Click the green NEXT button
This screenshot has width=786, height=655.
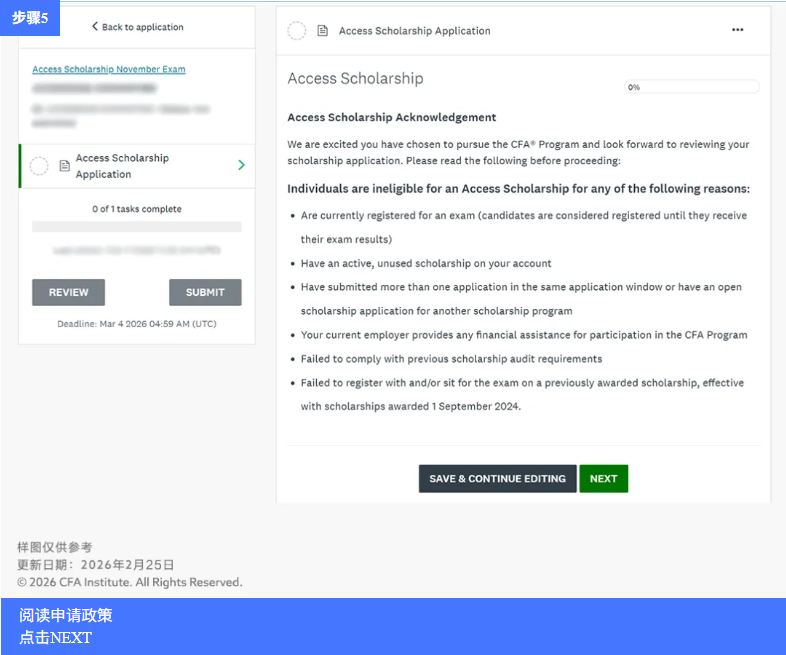[603, 479]
